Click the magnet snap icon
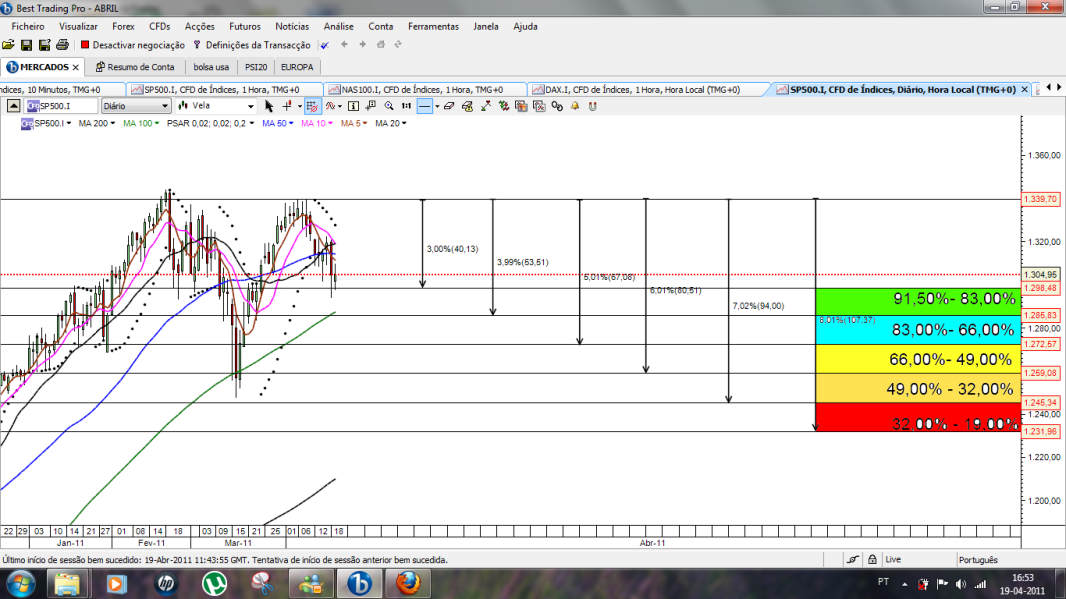The height and width of the screenshot is (599, 1066). point(593,106)
